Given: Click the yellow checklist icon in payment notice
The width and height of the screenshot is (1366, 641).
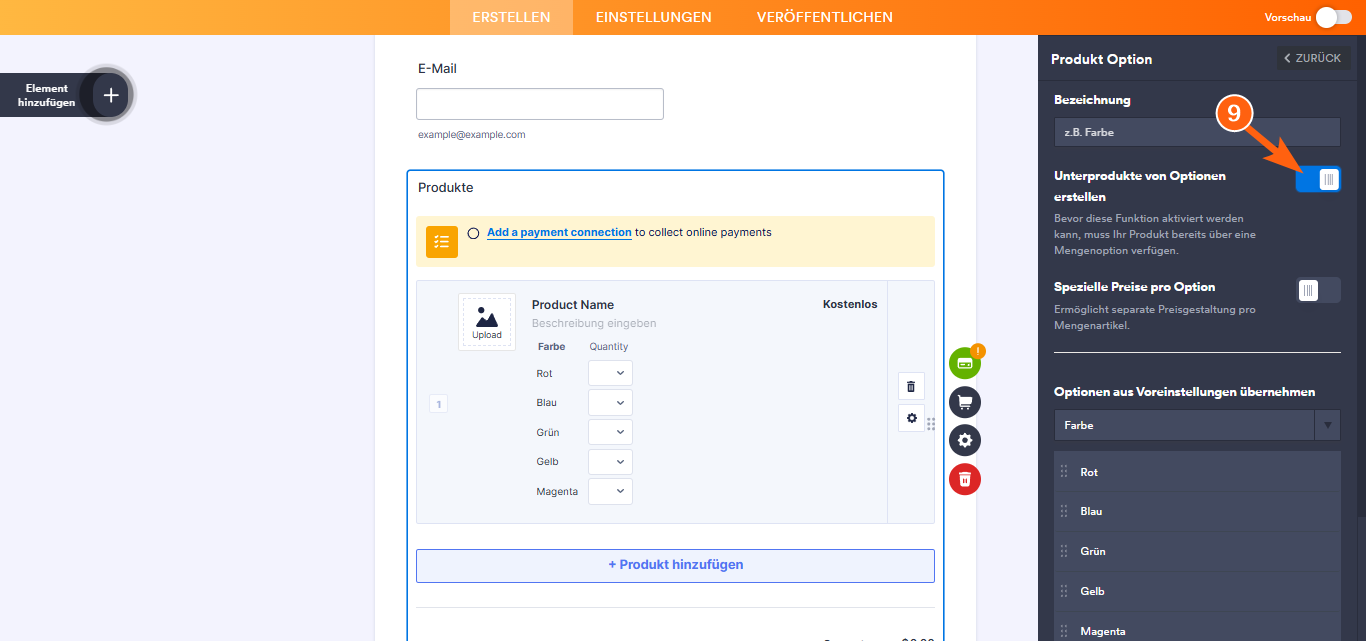Looking at the screenshot, I should 442,242.
